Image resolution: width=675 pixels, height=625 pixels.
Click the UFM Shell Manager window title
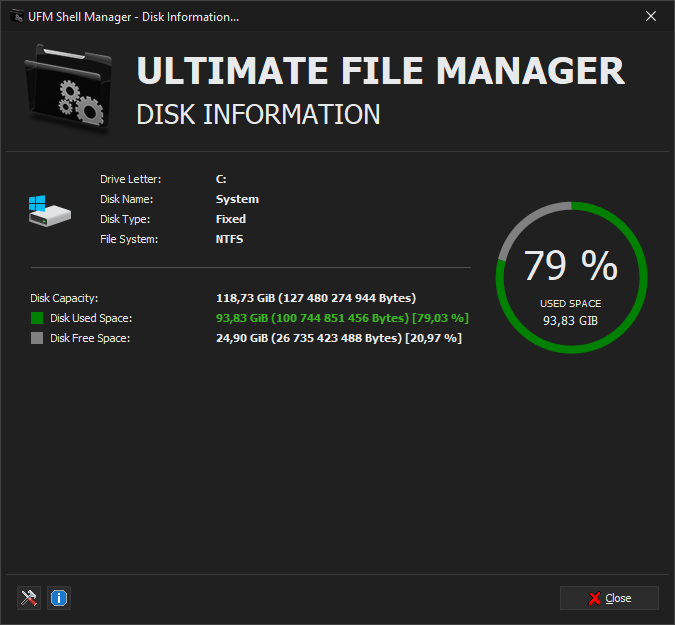pyautogui.click(x=133, y=17)
